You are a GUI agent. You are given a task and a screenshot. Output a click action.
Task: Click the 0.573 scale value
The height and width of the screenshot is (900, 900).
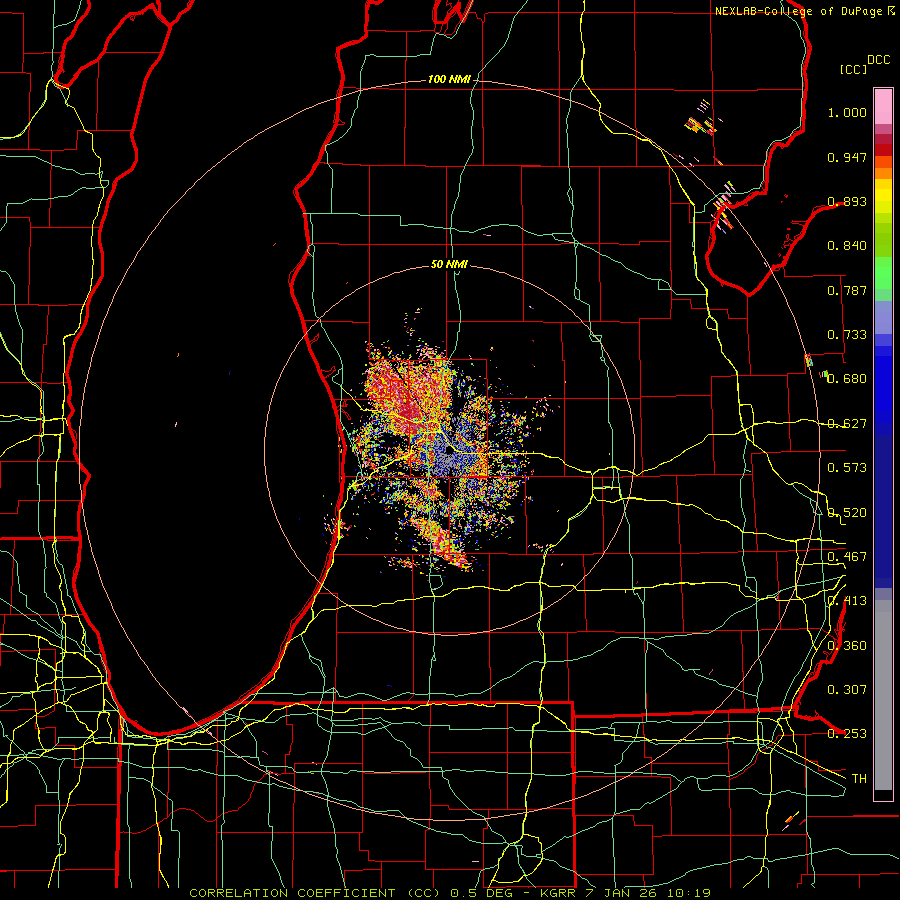coord(847,468)
